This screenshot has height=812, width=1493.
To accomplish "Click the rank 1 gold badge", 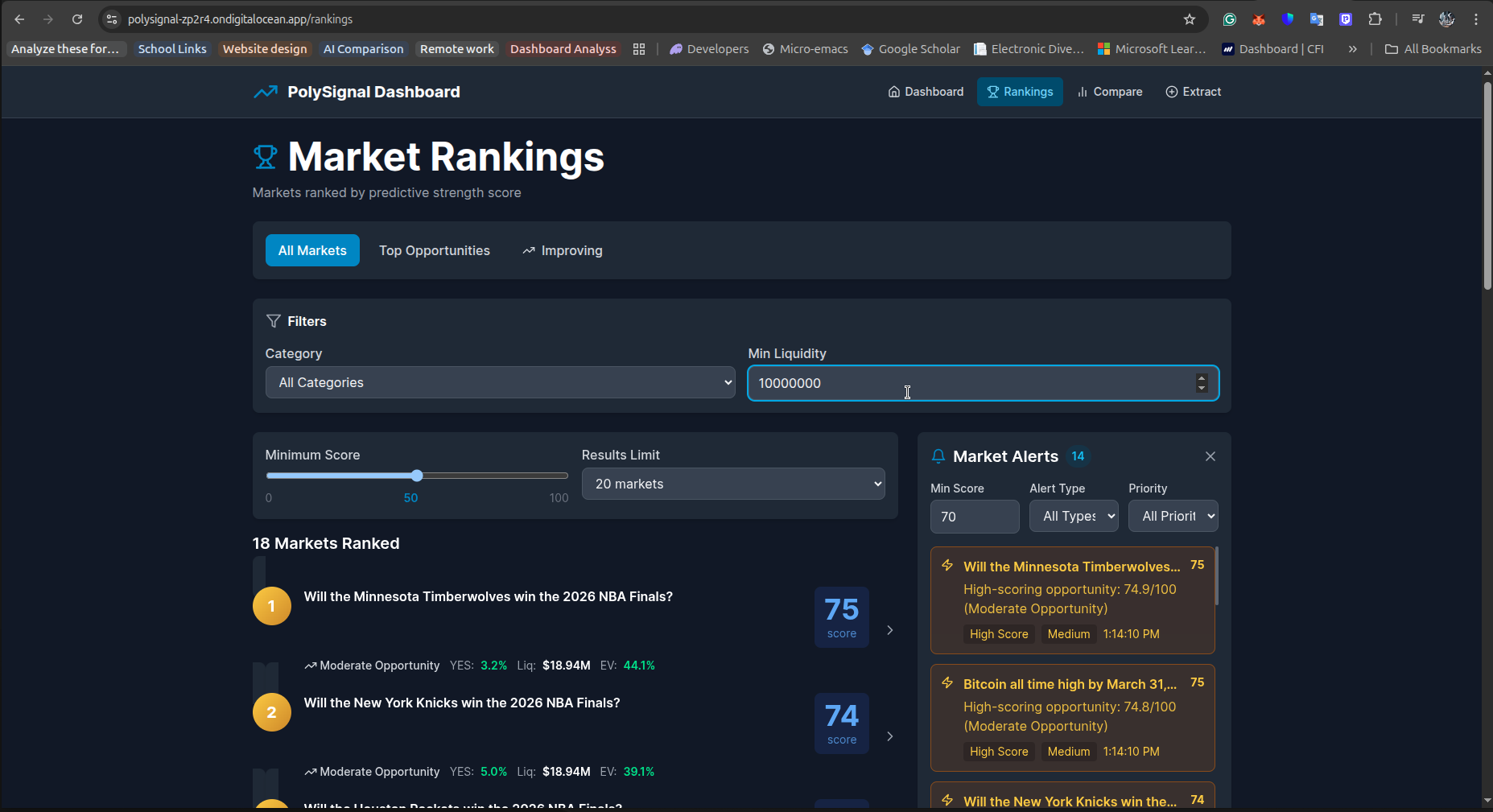I will tap(272, 606).
